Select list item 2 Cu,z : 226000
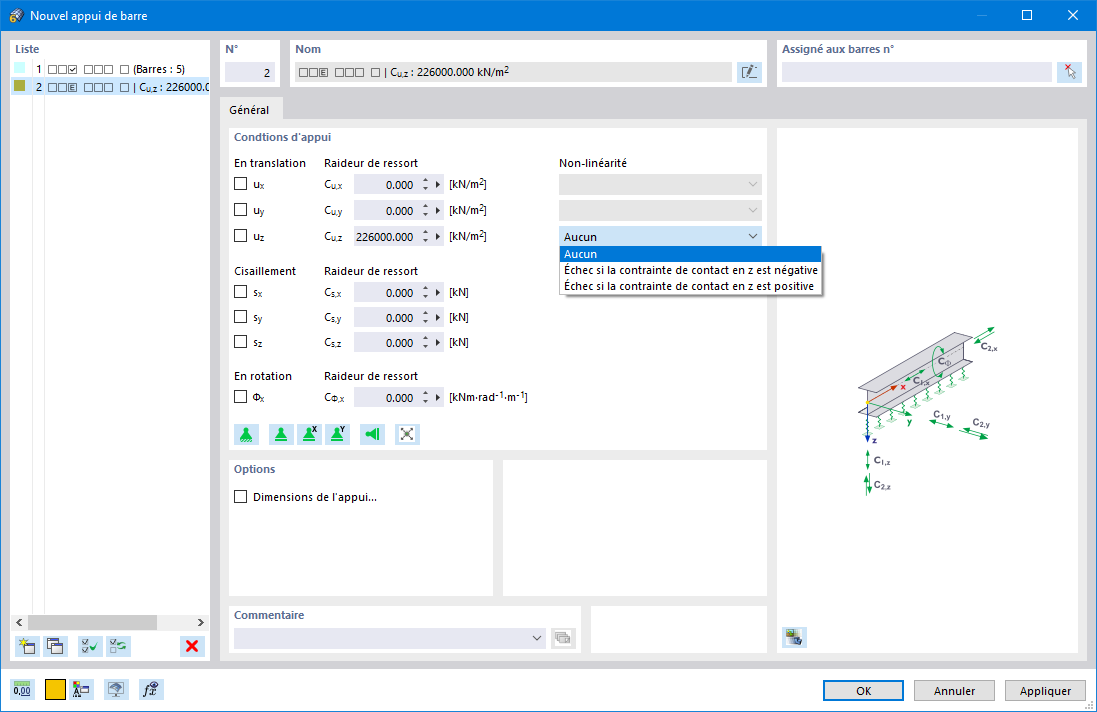The image size is (1097, 712). click(110, 87)
